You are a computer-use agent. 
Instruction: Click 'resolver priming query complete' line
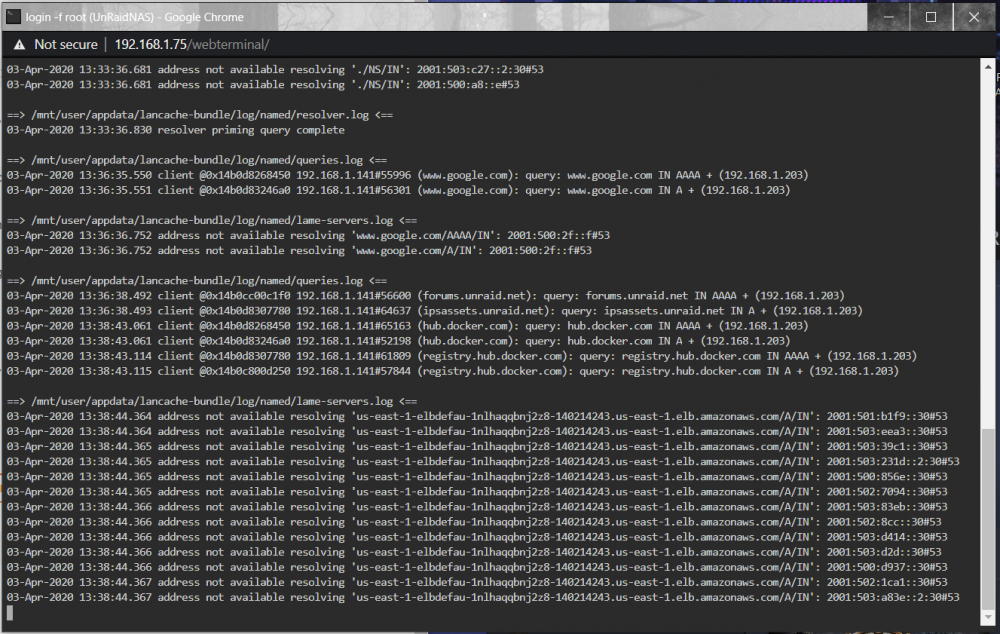coord(175,130)
